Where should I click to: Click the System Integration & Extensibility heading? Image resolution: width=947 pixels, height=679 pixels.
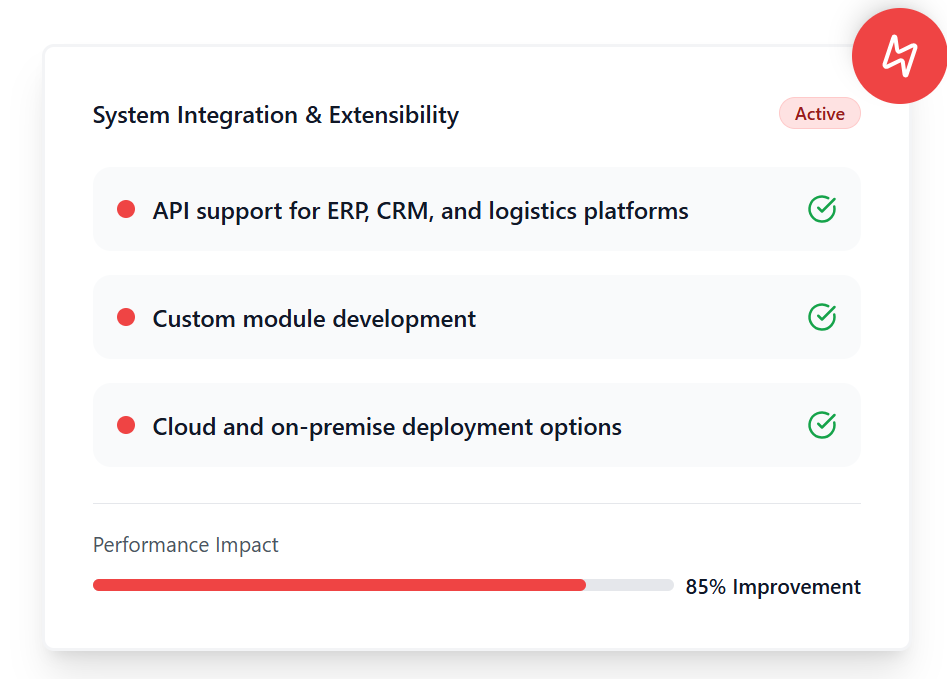click(275, 115)
